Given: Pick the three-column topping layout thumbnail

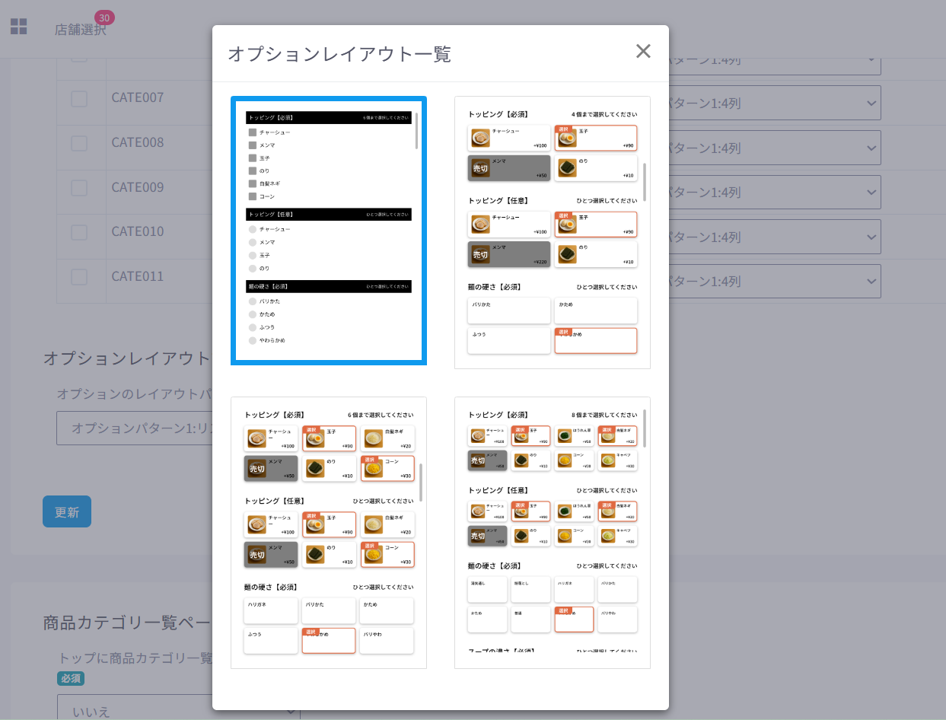Looking at the screenshot, I should 328,532.
